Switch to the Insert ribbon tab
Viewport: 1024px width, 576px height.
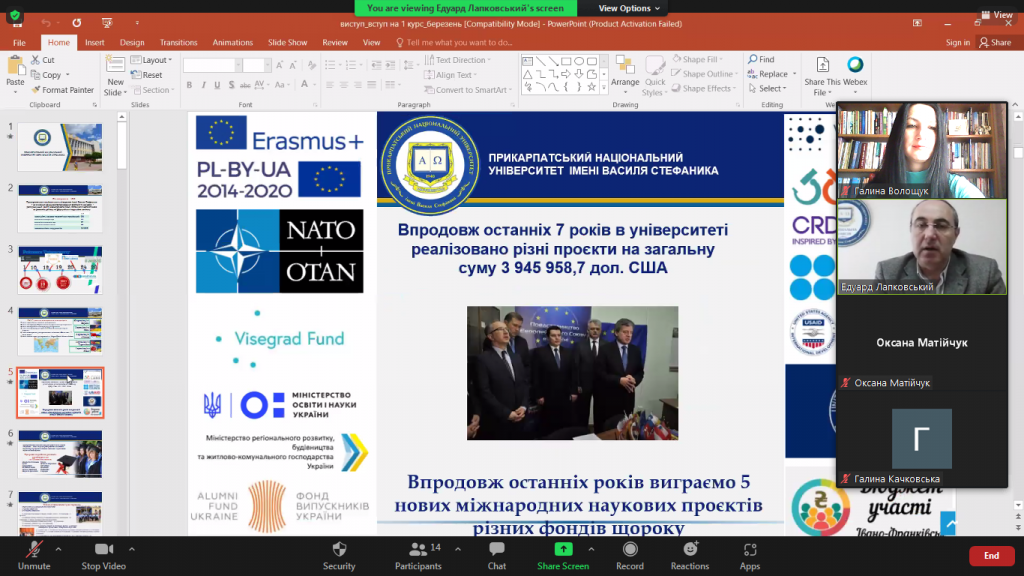pos(95,43)
